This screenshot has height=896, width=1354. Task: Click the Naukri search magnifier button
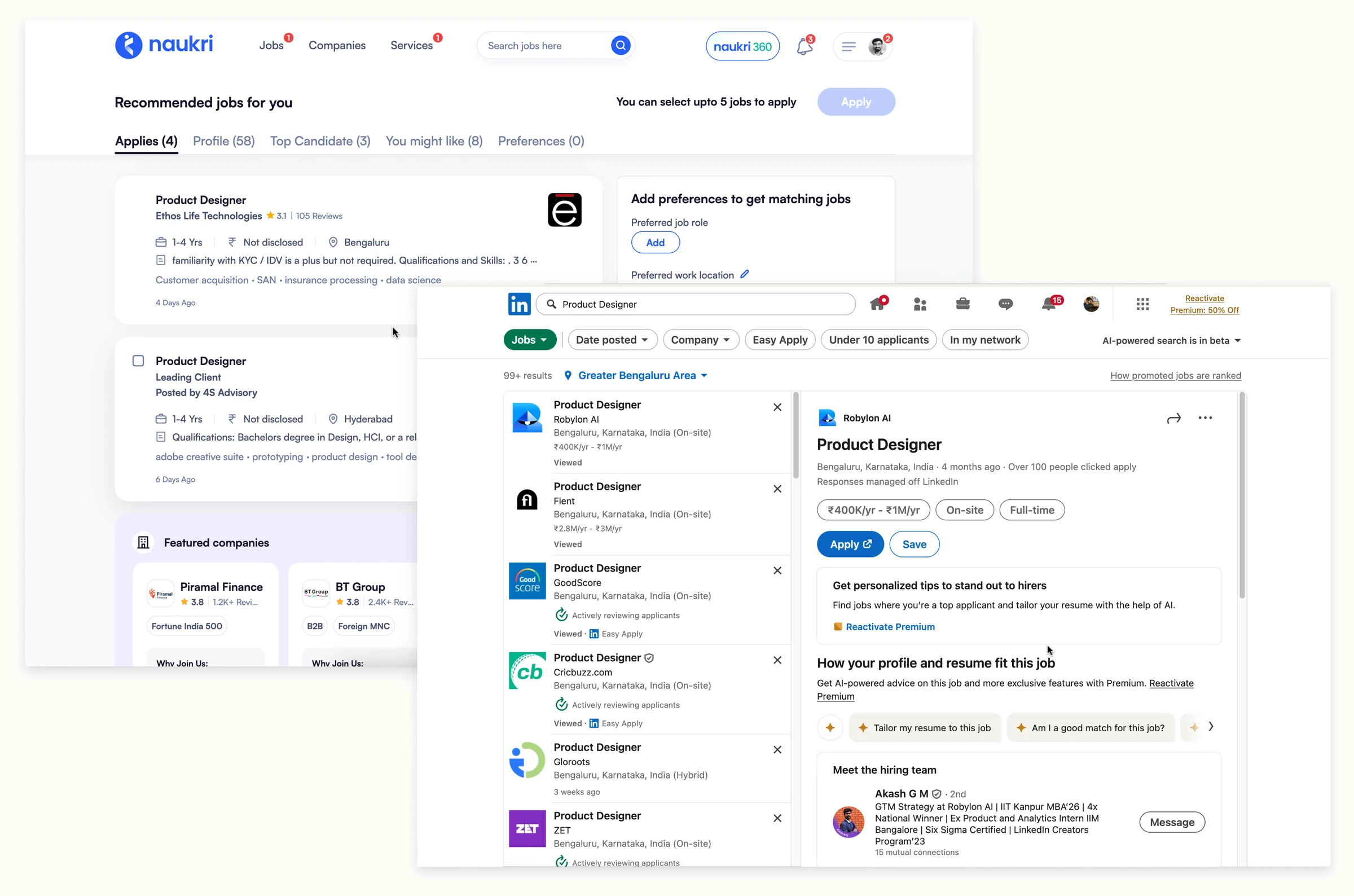tap(620, 45)
